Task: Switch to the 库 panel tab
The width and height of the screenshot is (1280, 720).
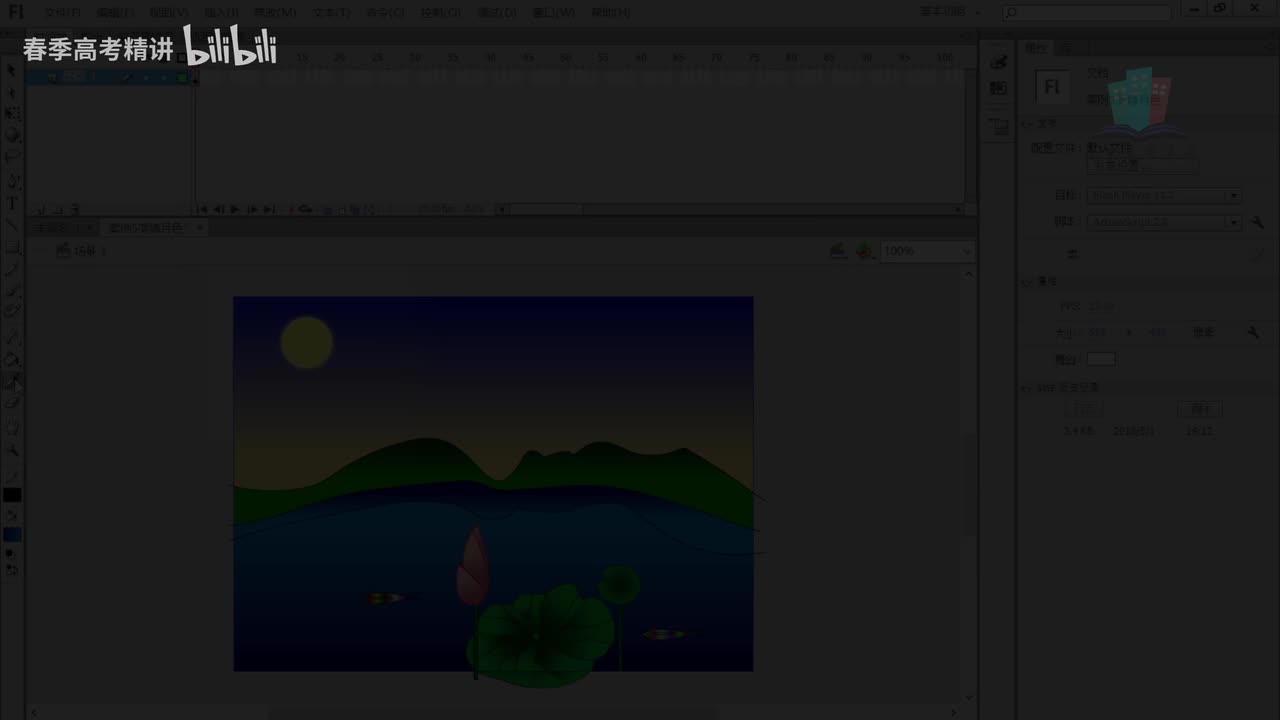Action: pyautogui.click(x=1066, y=47)
